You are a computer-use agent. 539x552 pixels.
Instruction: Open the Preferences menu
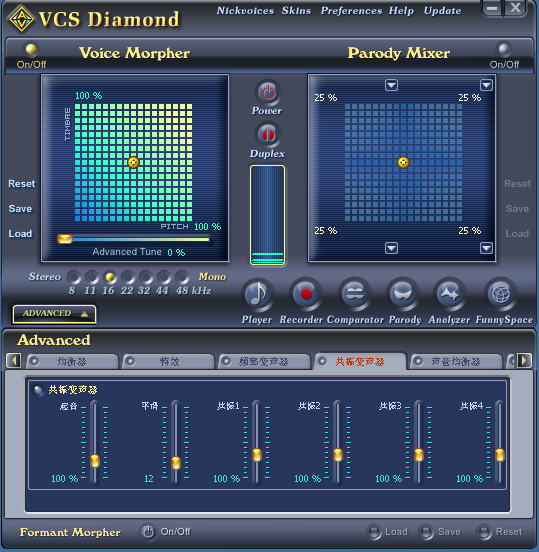click(x=351, y=11)
